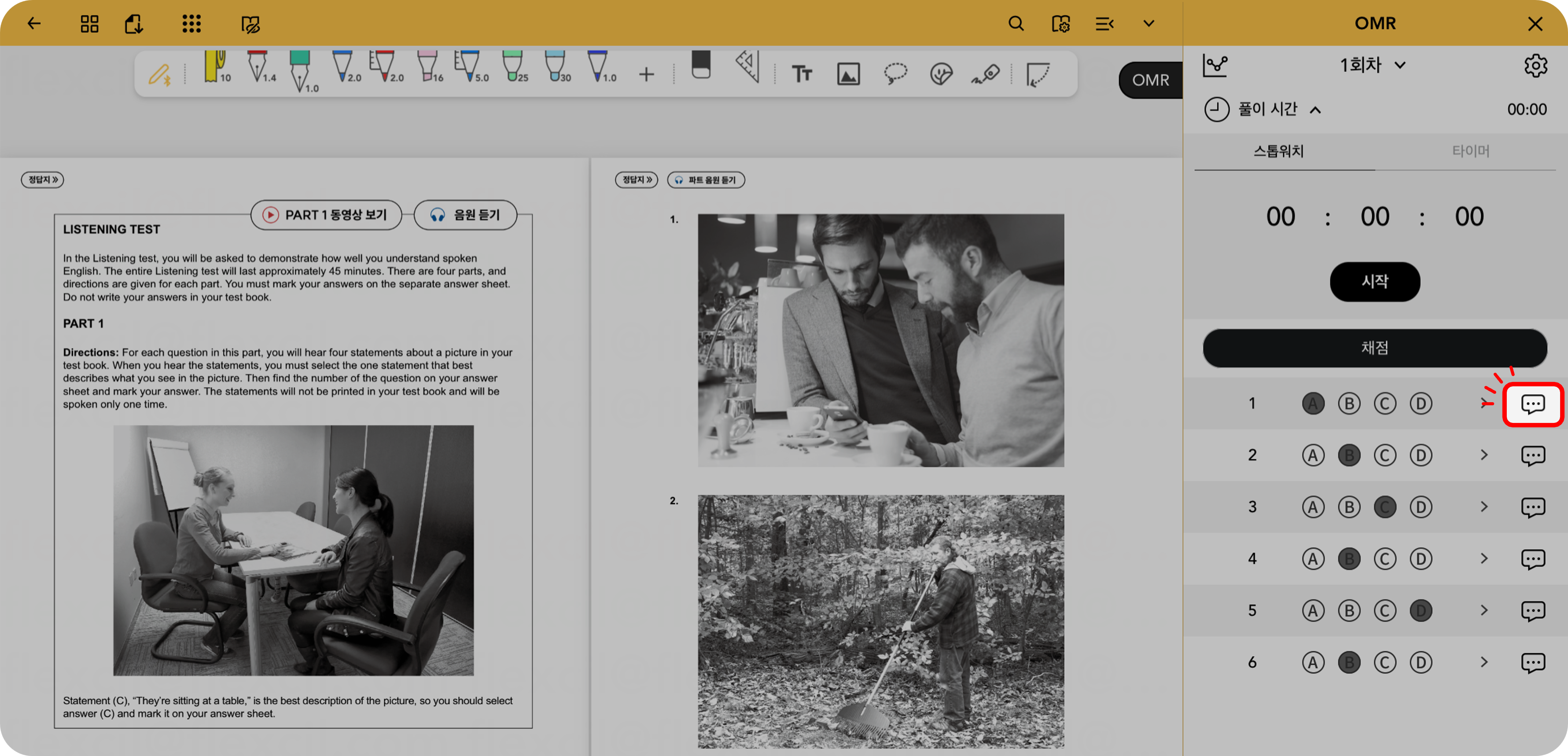Select the lasso tool

895,74
